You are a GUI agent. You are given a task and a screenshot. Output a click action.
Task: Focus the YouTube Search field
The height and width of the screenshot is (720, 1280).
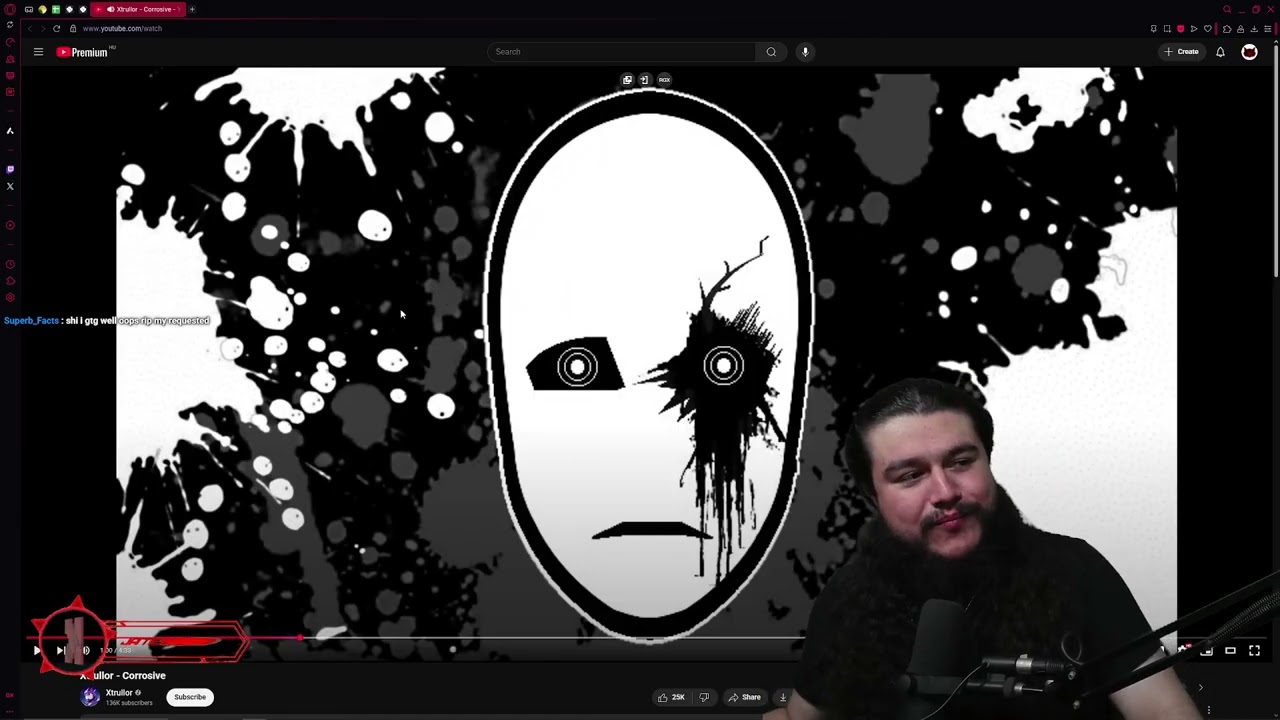(x=621, y=52)
